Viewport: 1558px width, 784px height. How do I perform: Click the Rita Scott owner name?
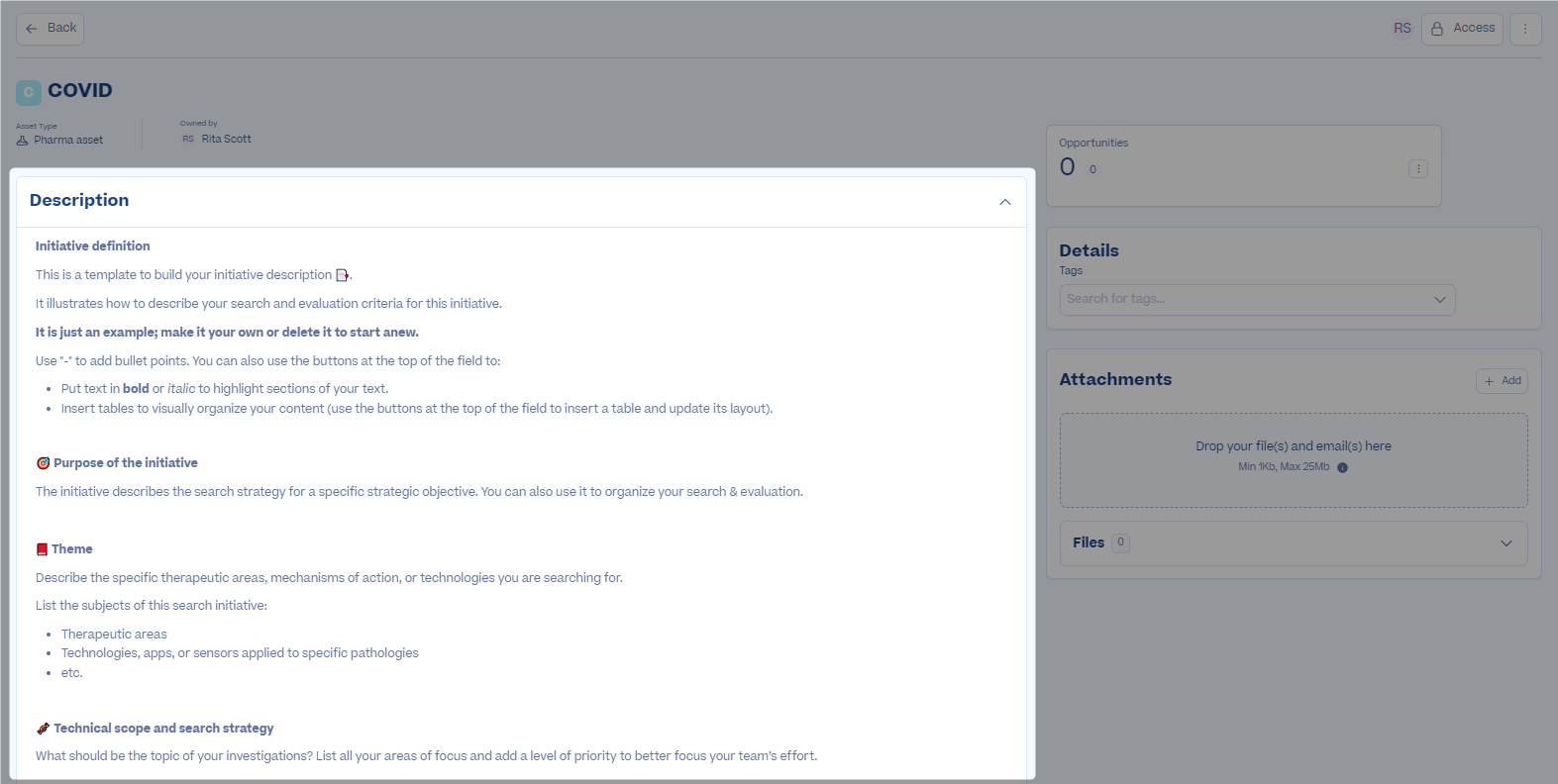(x=226, y=140)
